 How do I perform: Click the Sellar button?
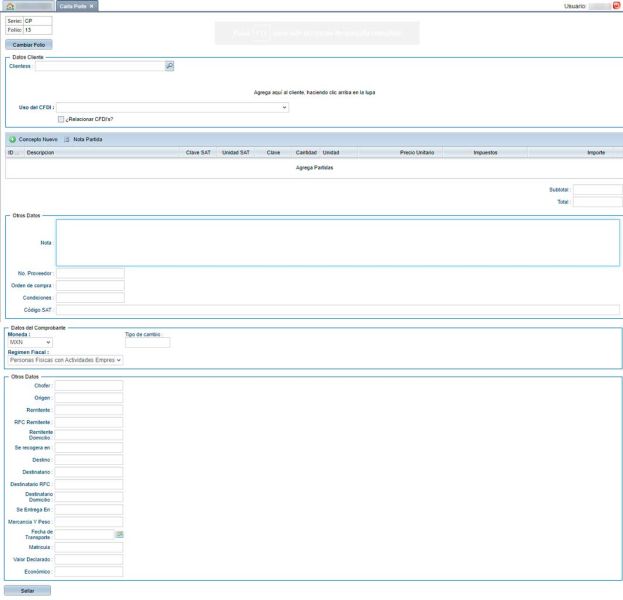coord(27,591)
